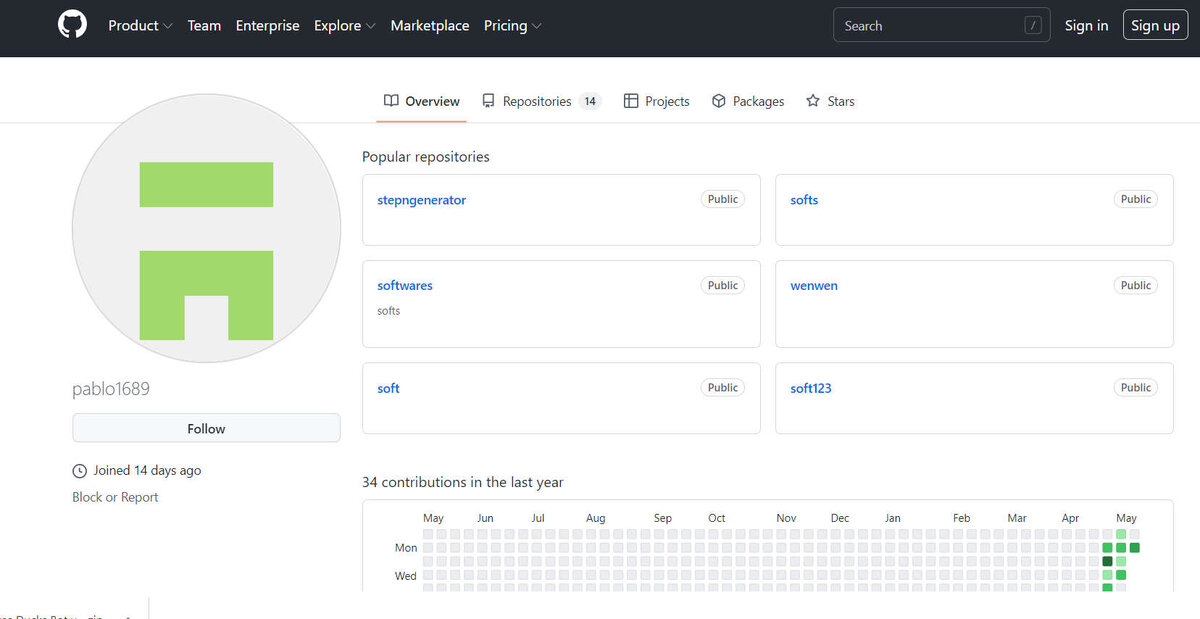Click the Public badge on stepngenerator
1200x619 pixels.
[723, 199]
